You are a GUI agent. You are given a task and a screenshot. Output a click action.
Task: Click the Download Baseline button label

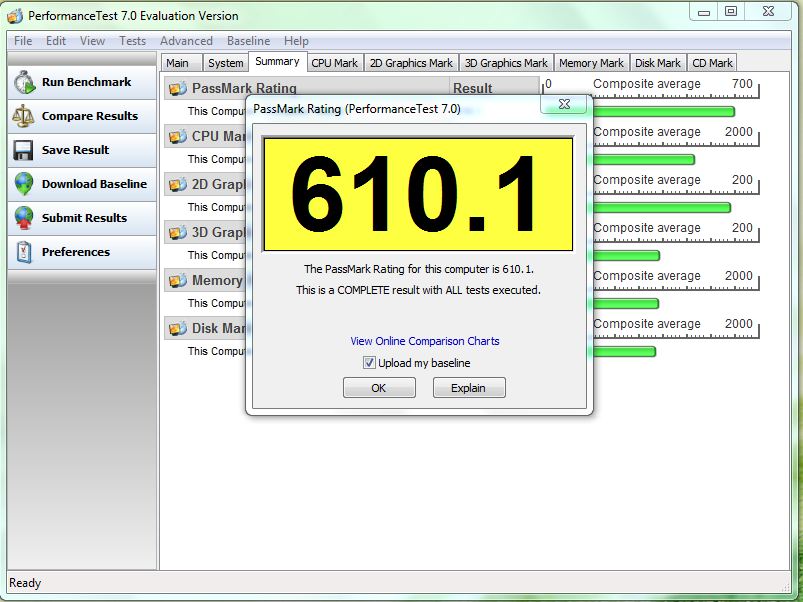pyautogui.click(x=94, y=184)
